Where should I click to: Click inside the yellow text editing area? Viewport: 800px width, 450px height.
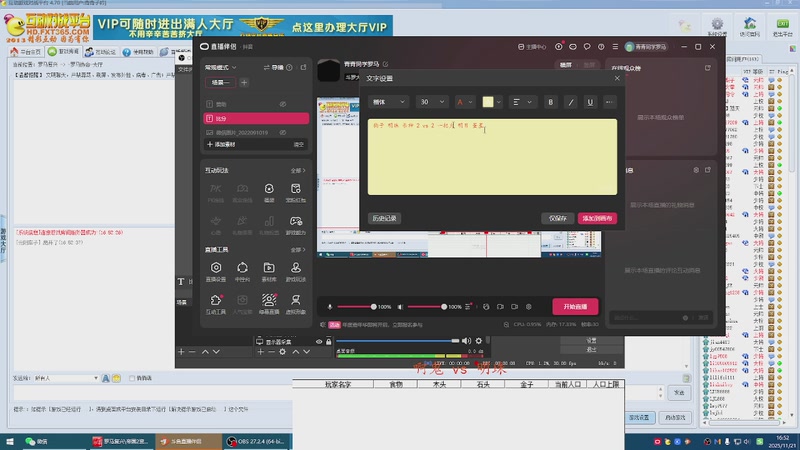492,157
